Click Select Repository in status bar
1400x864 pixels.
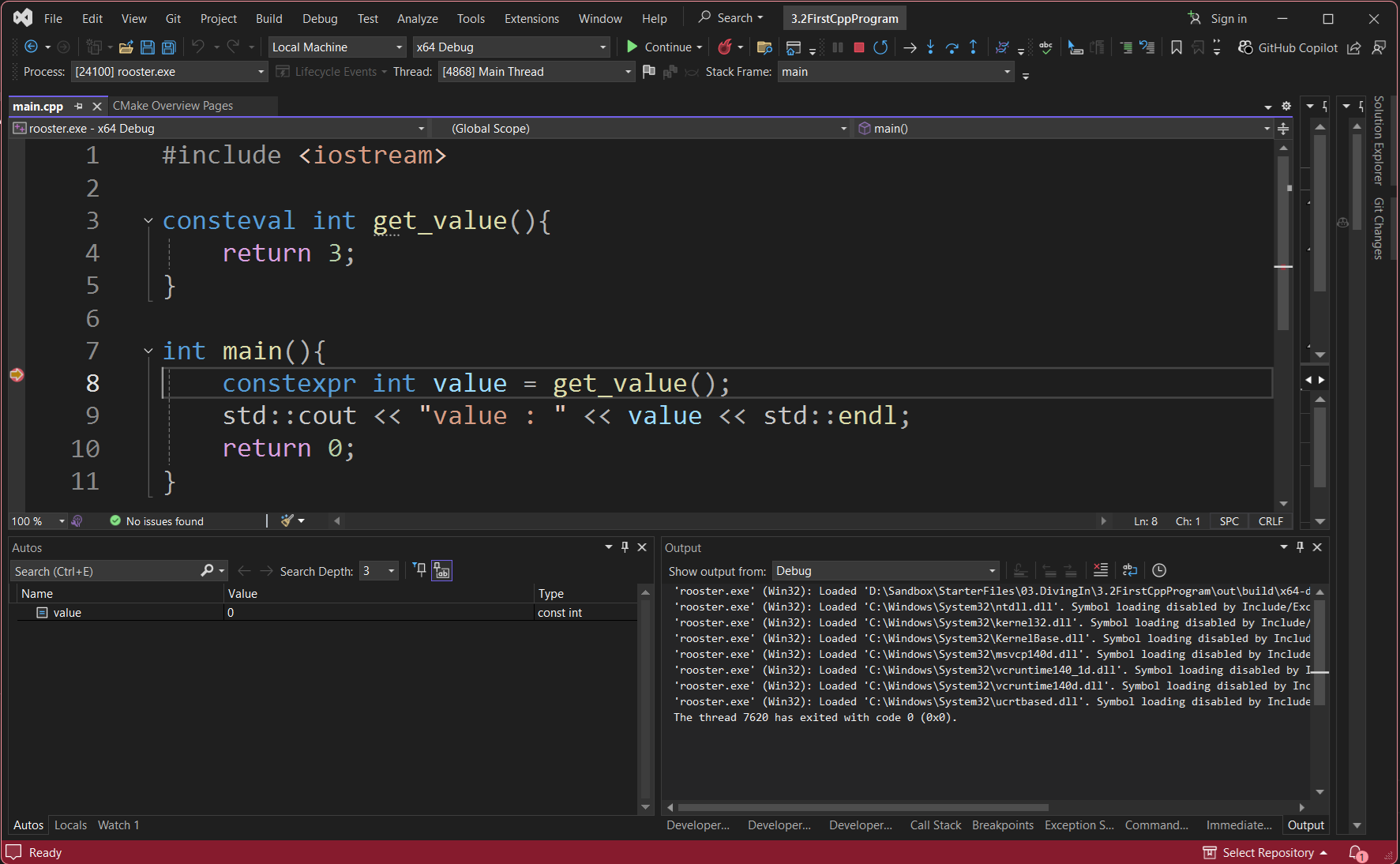1267,853
